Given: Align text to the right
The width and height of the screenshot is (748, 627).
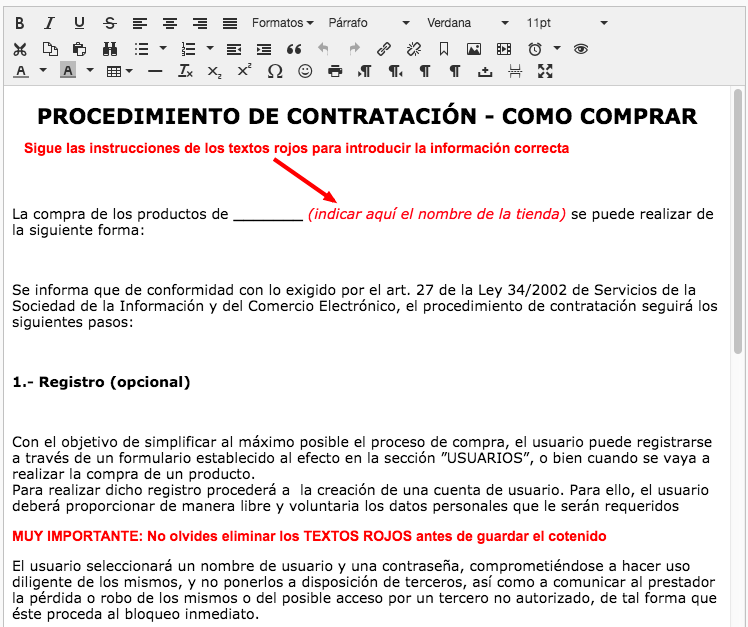Looking at the screenshot, I should click(200, 23).
